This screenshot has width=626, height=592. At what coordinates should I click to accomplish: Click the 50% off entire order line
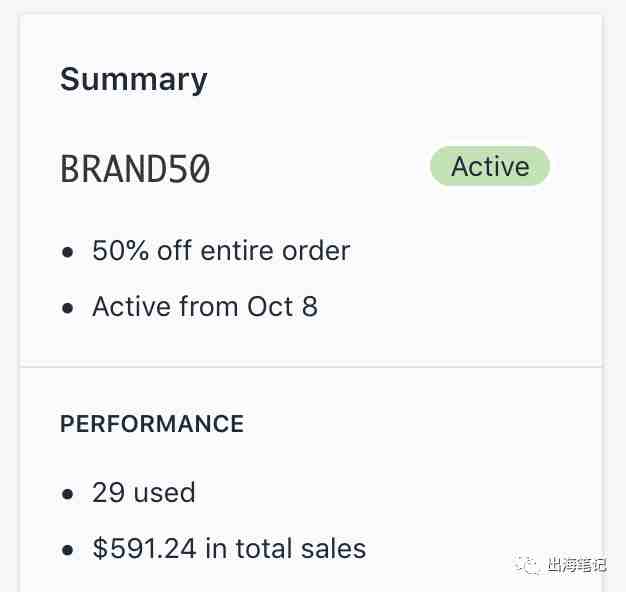(x=221, y=251)
